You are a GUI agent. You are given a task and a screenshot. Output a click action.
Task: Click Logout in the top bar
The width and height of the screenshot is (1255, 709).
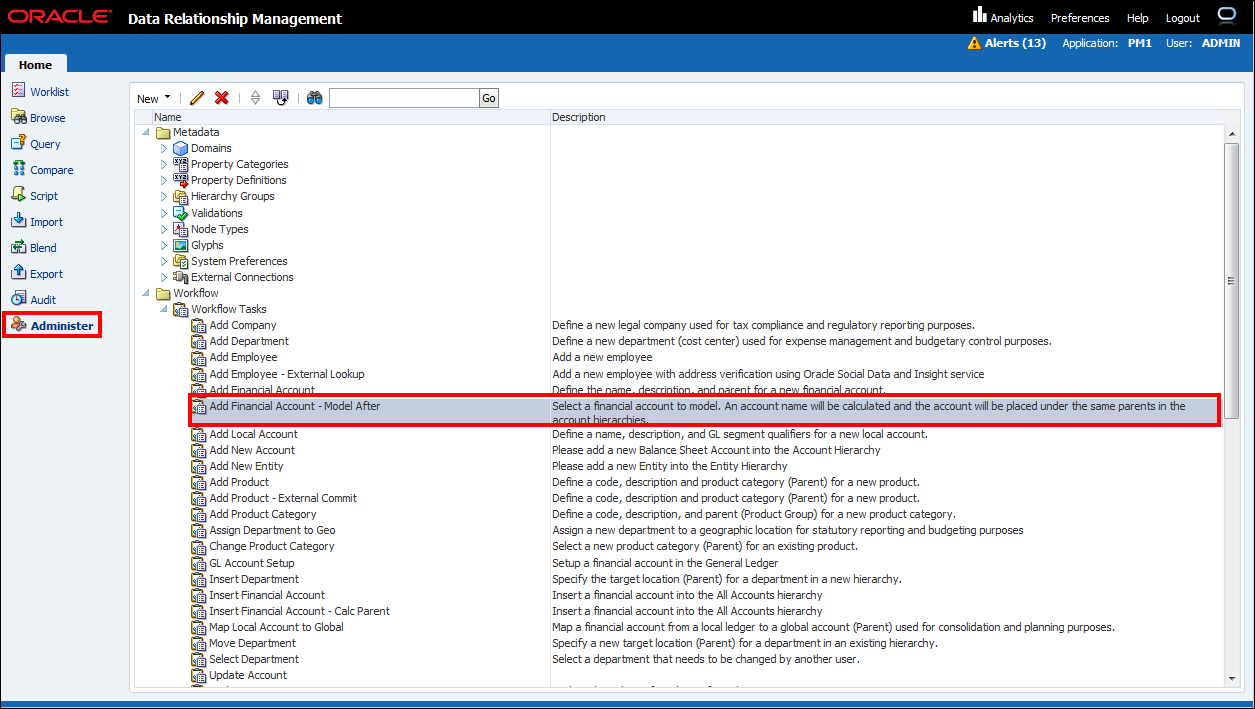pos(1183,18)
